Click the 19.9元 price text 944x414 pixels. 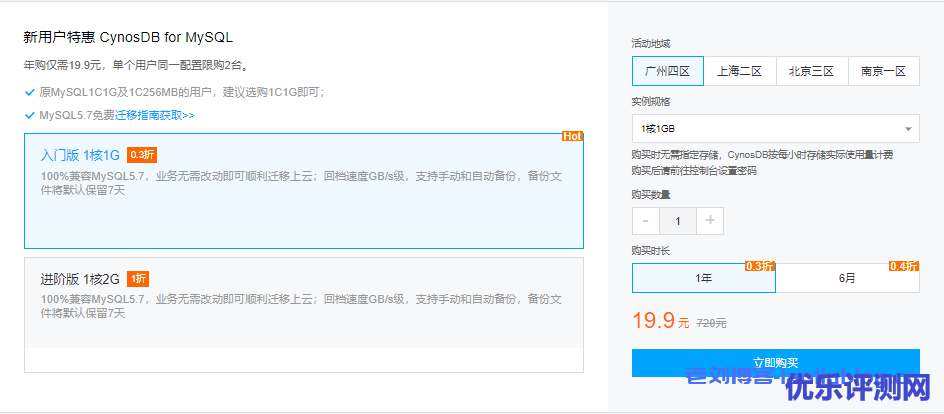pos(660,321)
